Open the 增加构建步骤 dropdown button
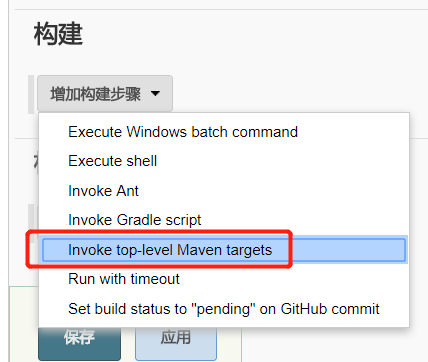Screen dimensions: 428x362 point(105,94)
